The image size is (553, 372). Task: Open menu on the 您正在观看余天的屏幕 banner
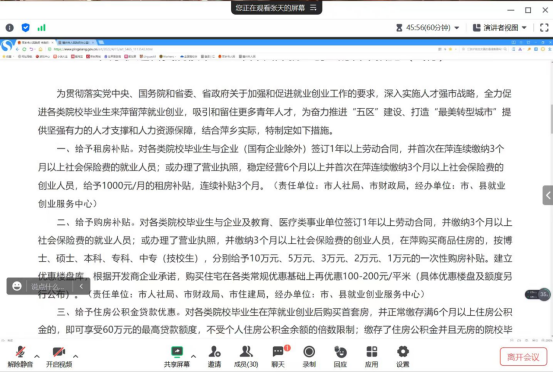[313, 7]
